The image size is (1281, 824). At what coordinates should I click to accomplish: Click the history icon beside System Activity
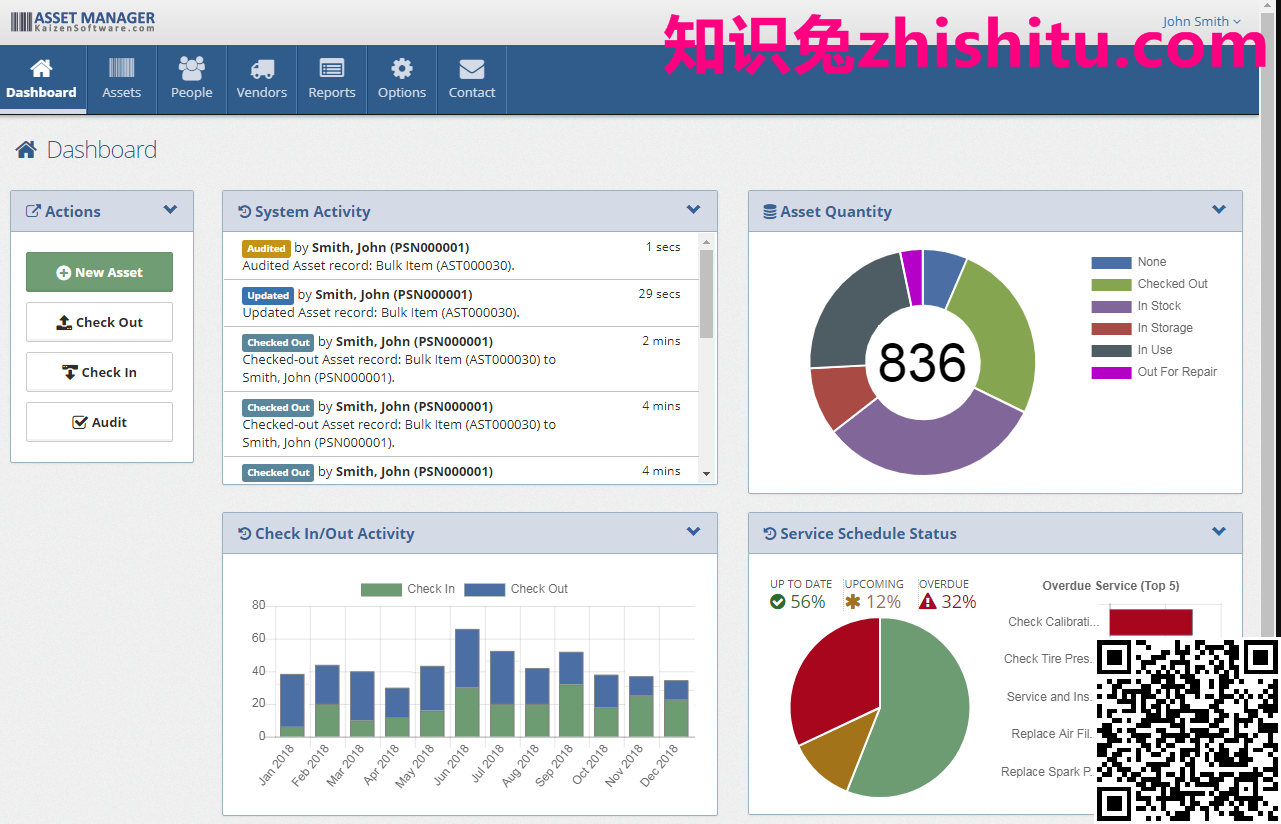click(244, 211)
